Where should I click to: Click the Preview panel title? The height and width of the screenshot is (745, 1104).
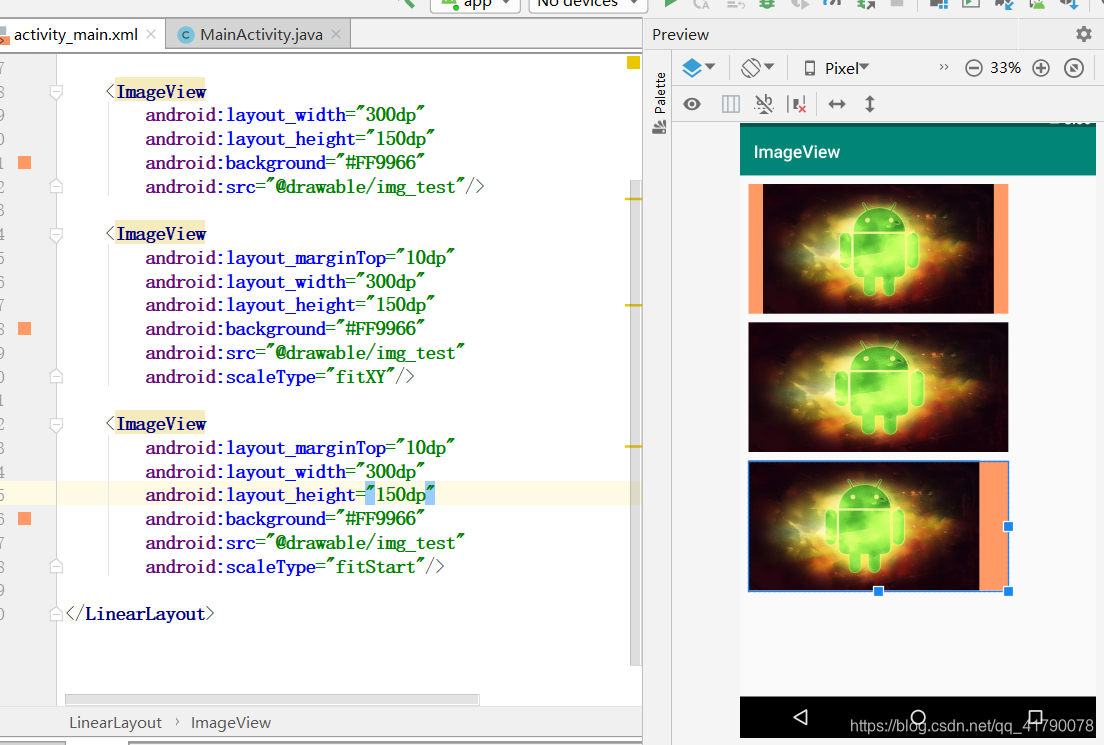point(680,35)
